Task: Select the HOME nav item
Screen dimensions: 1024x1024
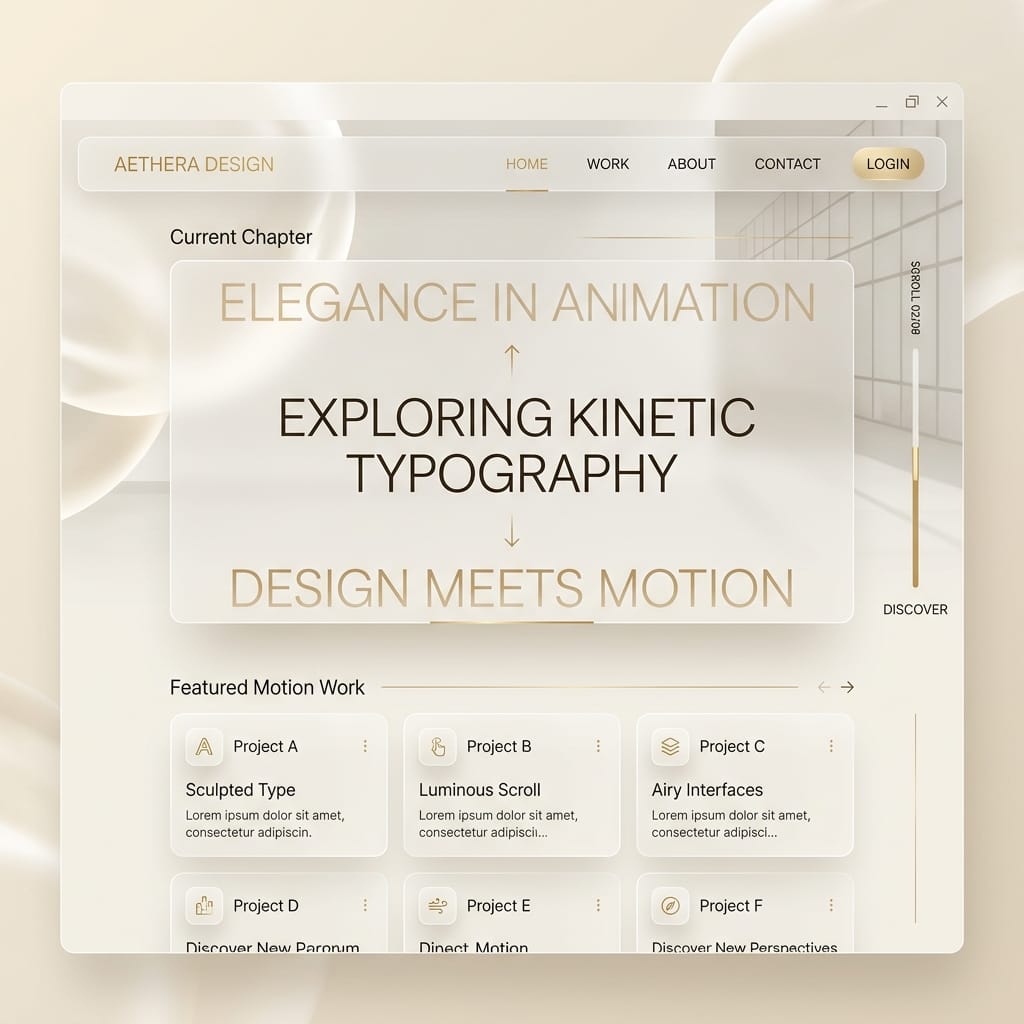Action: point(526,164)
